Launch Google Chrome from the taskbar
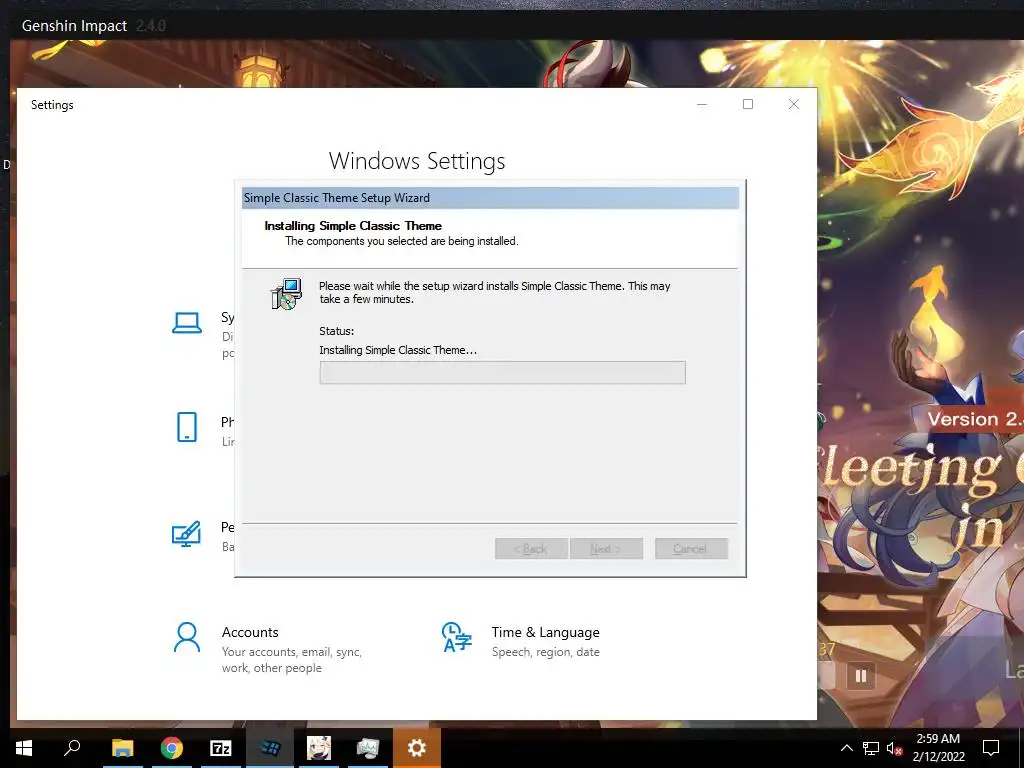The height and width of the screenshot is (768, 1024). point(172,748)
